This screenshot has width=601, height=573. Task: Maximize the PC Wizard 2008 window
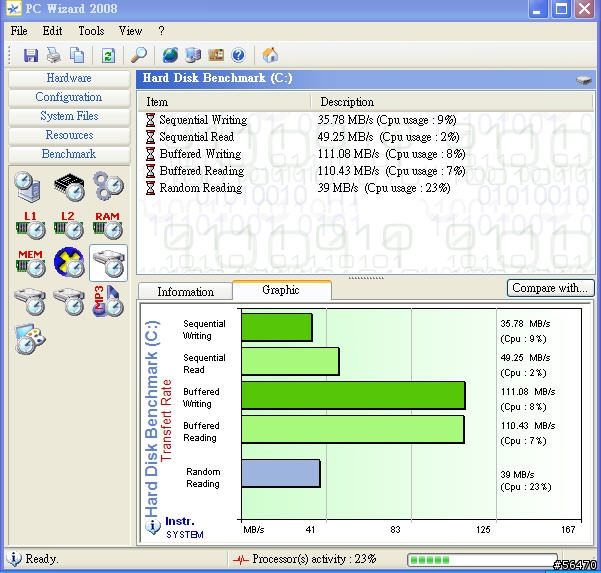pyautogui.click(x=561, y=9)
